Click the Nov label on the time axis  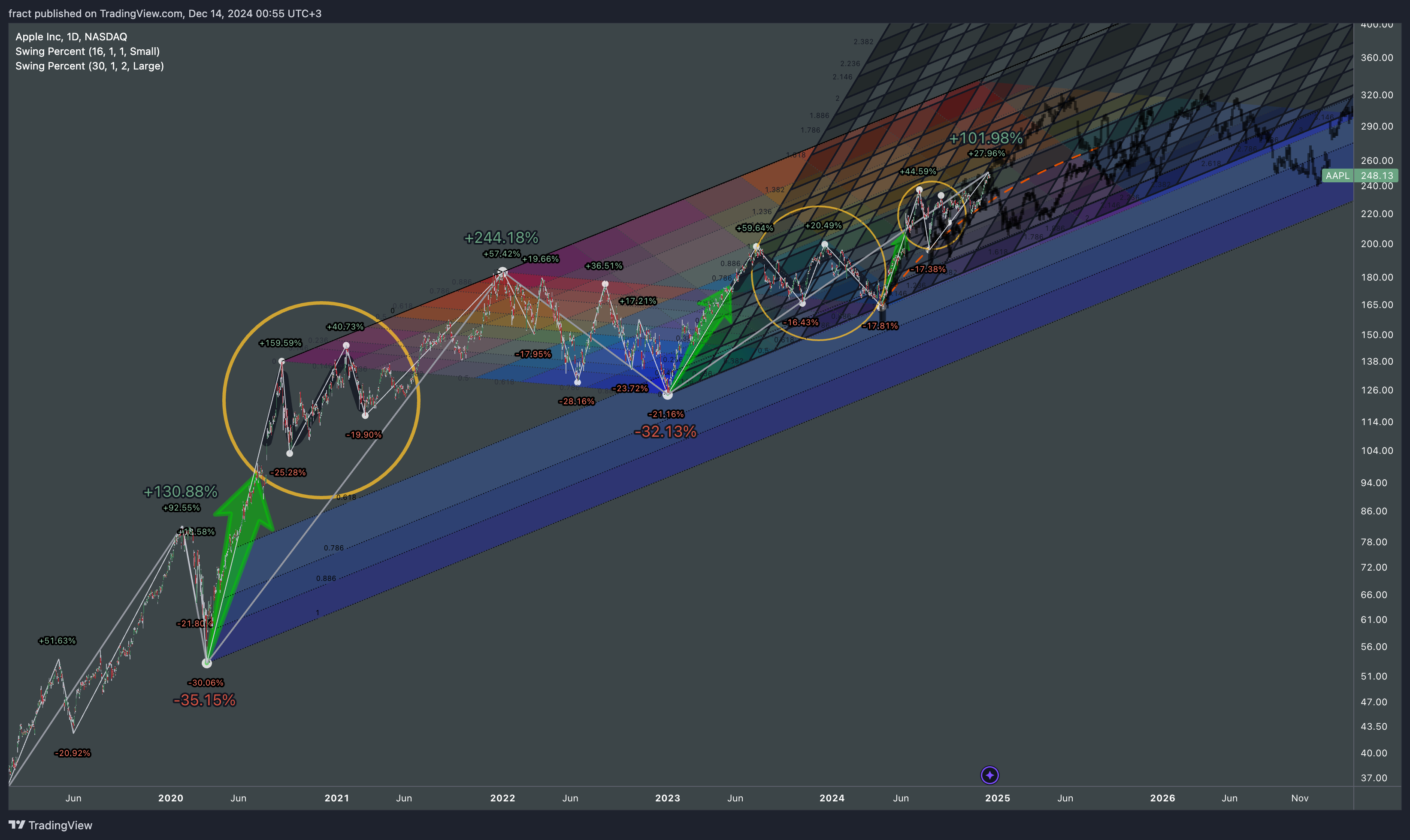coord(1300,798)
